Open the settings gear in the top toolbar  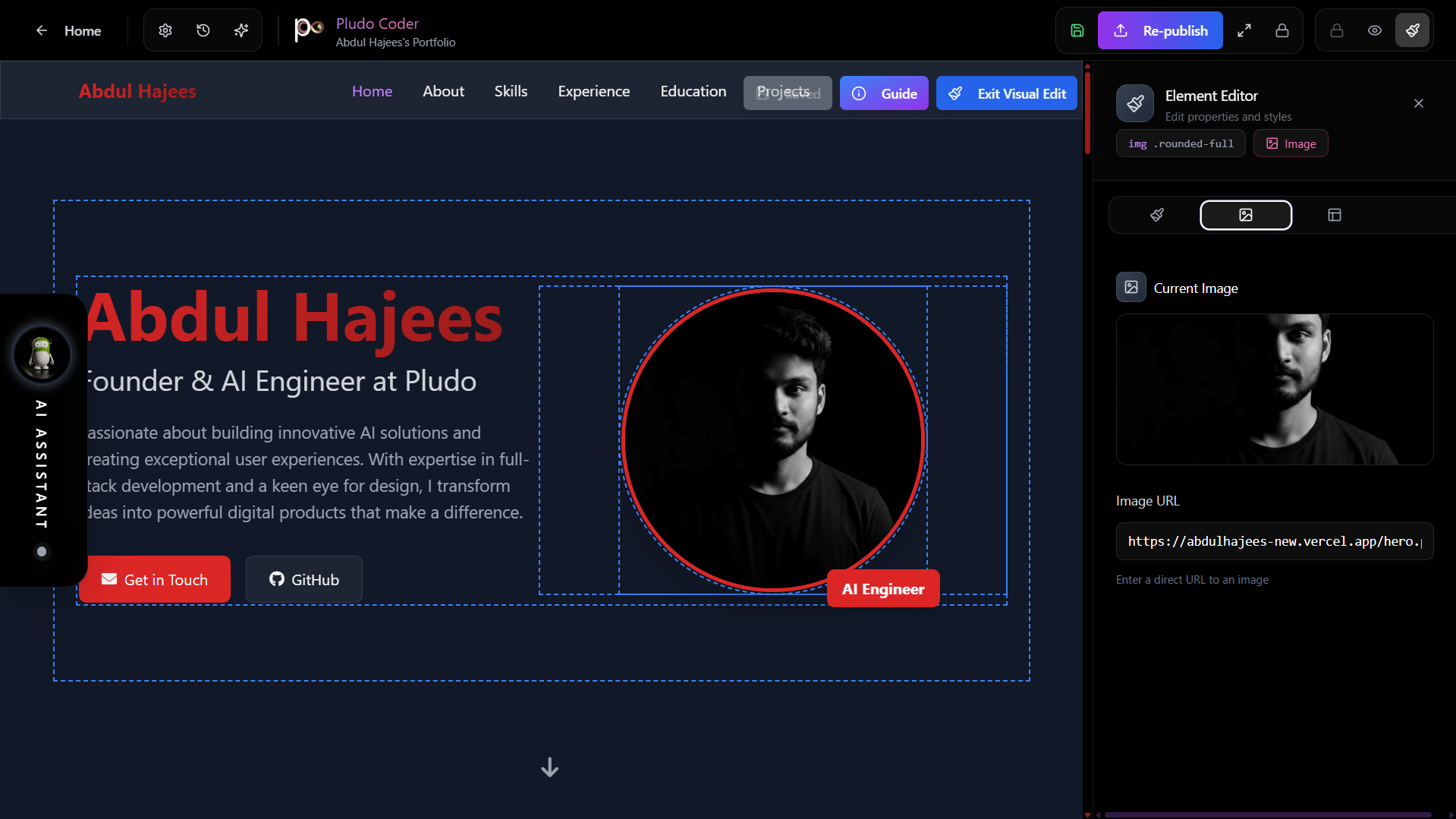pos(165,30)
